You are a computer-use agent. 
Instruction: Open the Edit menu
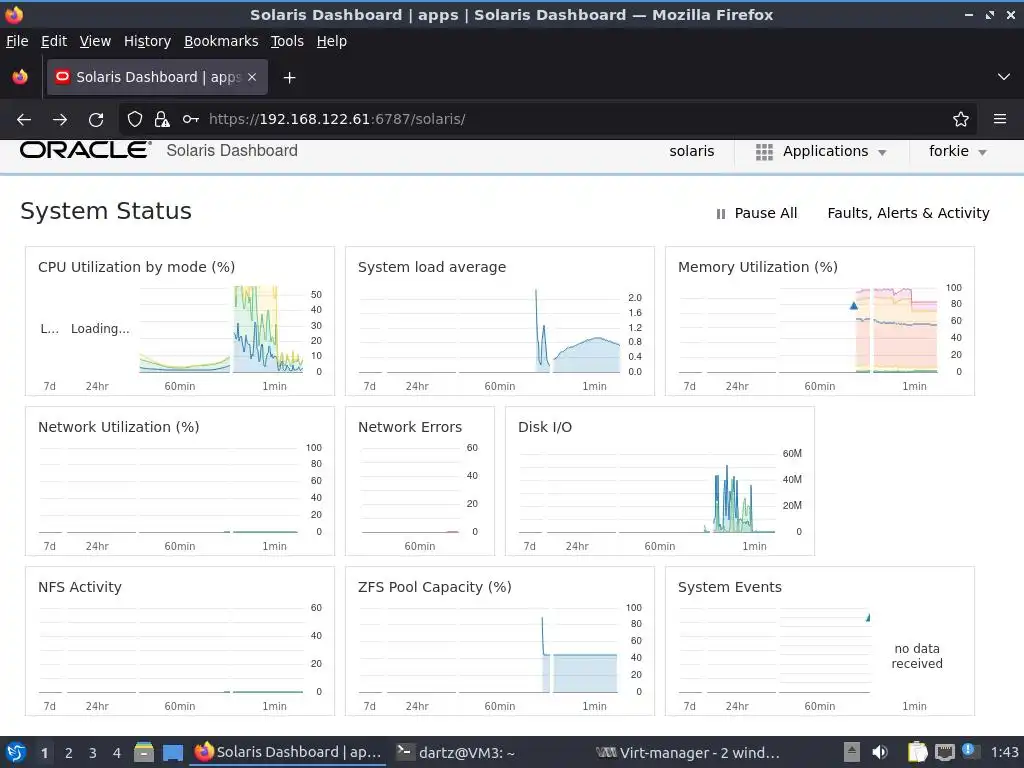pyautogui.click(x=54, y=41)
